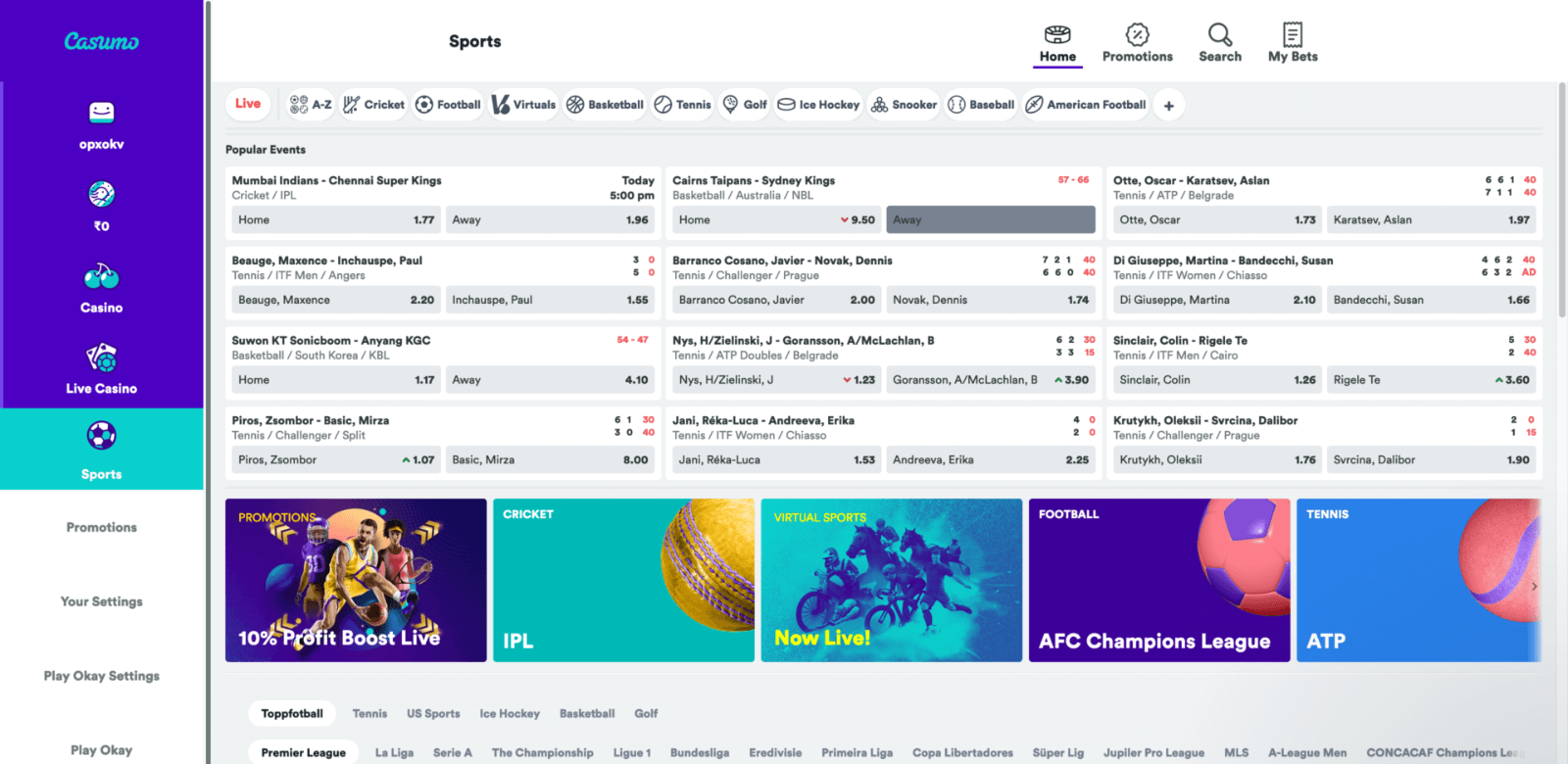Advance banner carousel with right chevron

coord(1534,587)
